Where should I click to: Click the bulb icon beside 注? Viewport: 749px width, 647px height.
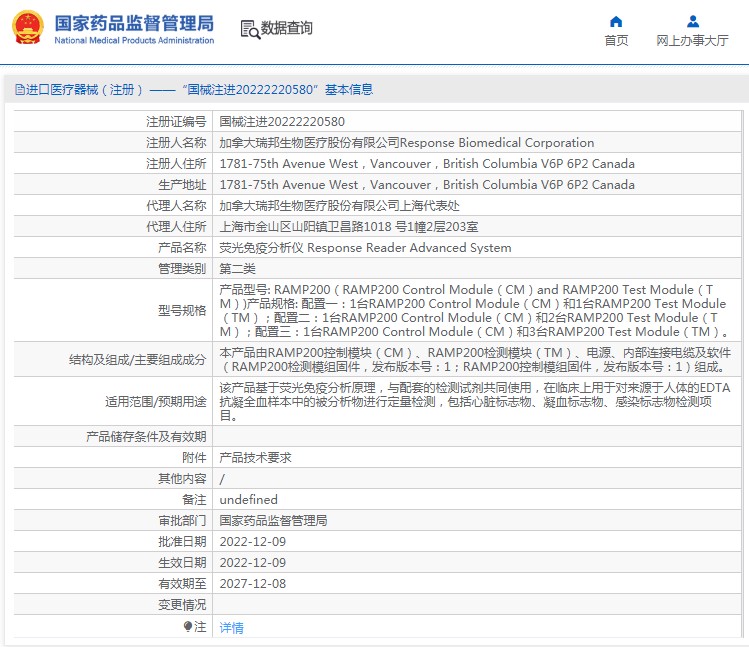click(188, 626)
